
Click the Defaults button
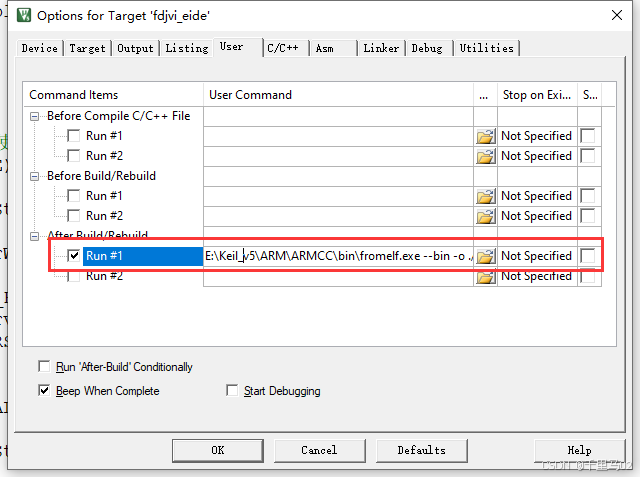(x=421, y=450)
